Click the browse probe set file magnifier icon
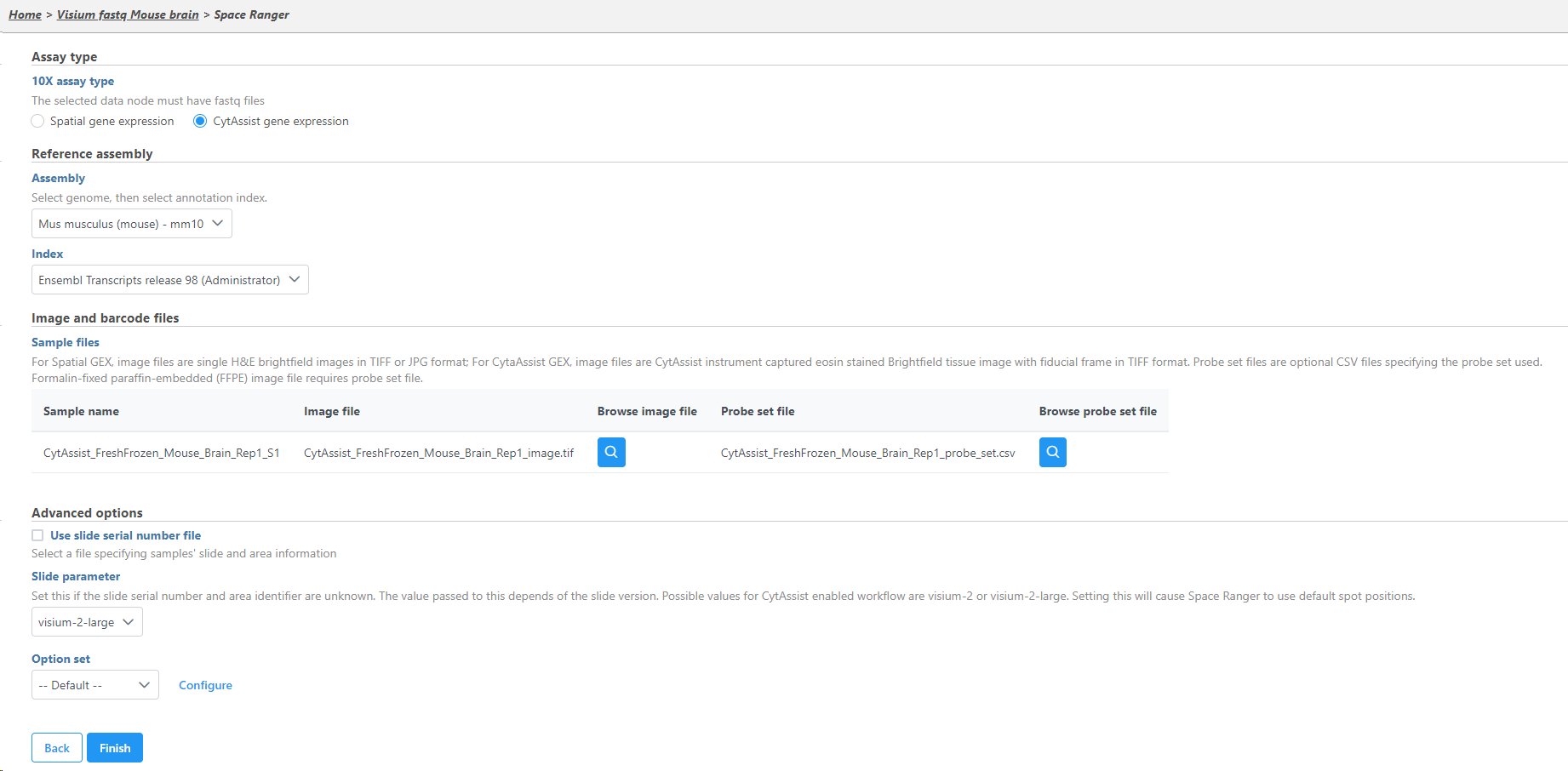This screenshot has height=771, width=1568. point(1052,452)
